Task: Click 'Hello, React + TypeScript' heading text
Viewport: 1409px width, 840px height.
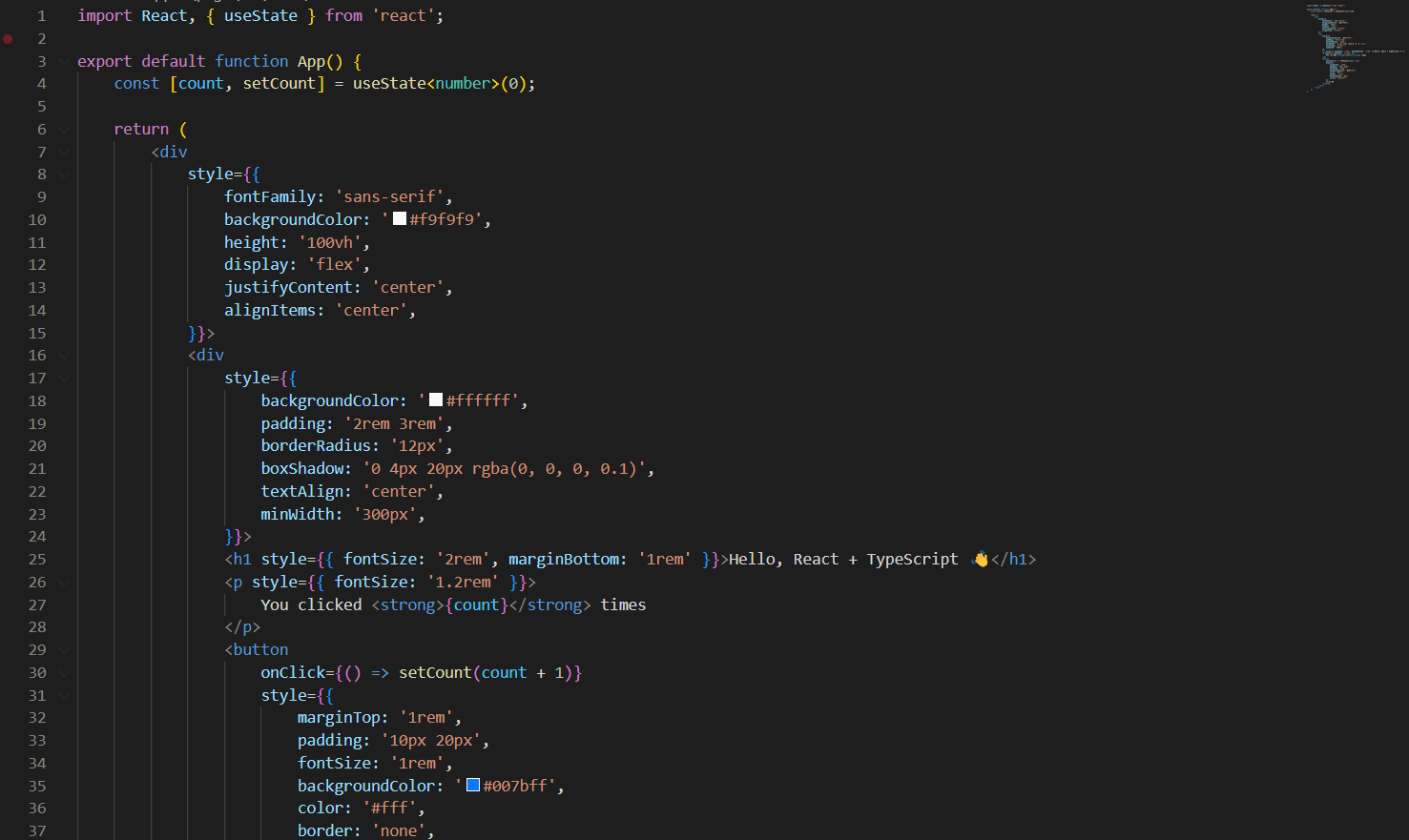Action: (x=843, y=560)
